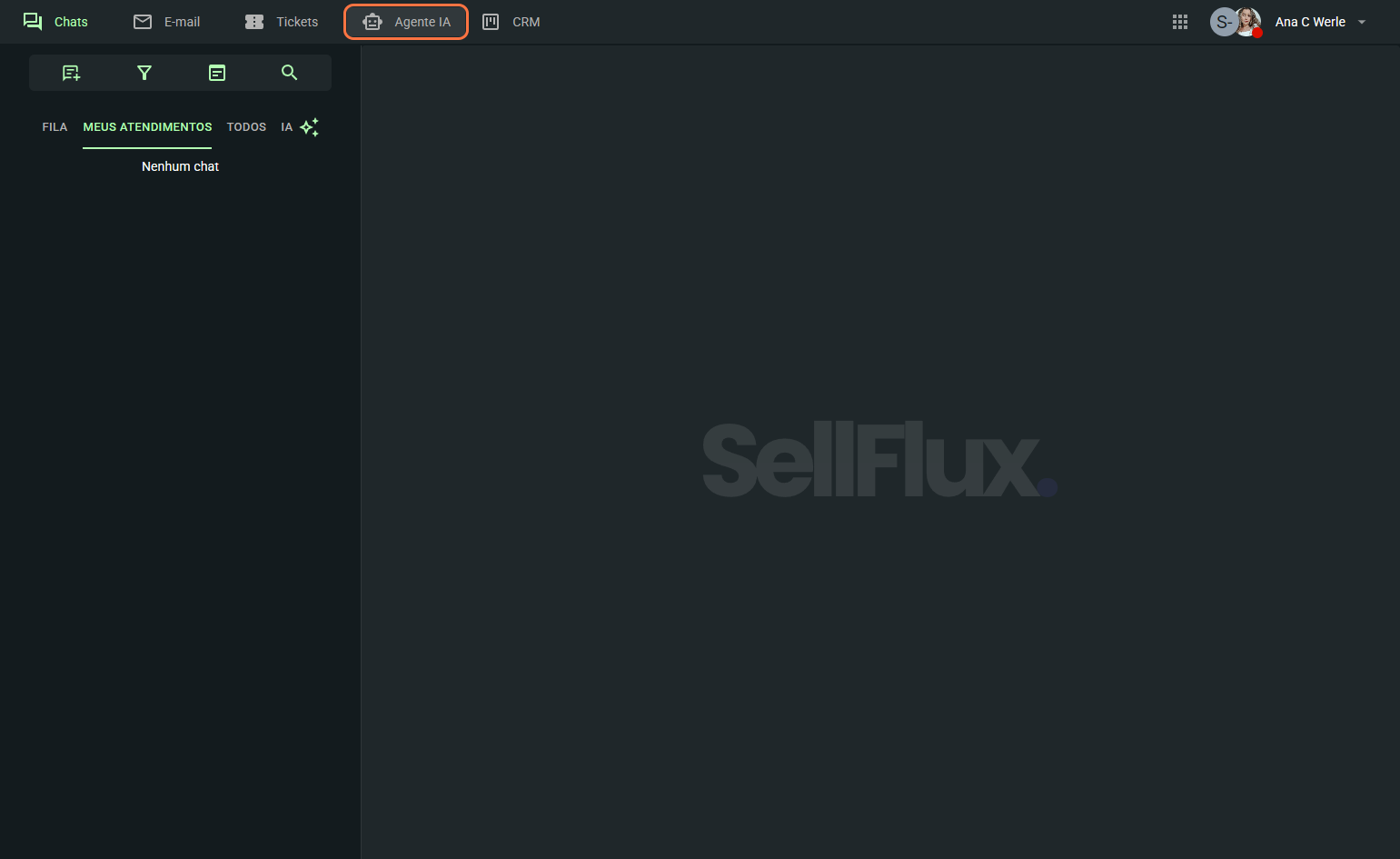
Task: Expand the user dropdown arrow
Action: tap(1362, 22)
